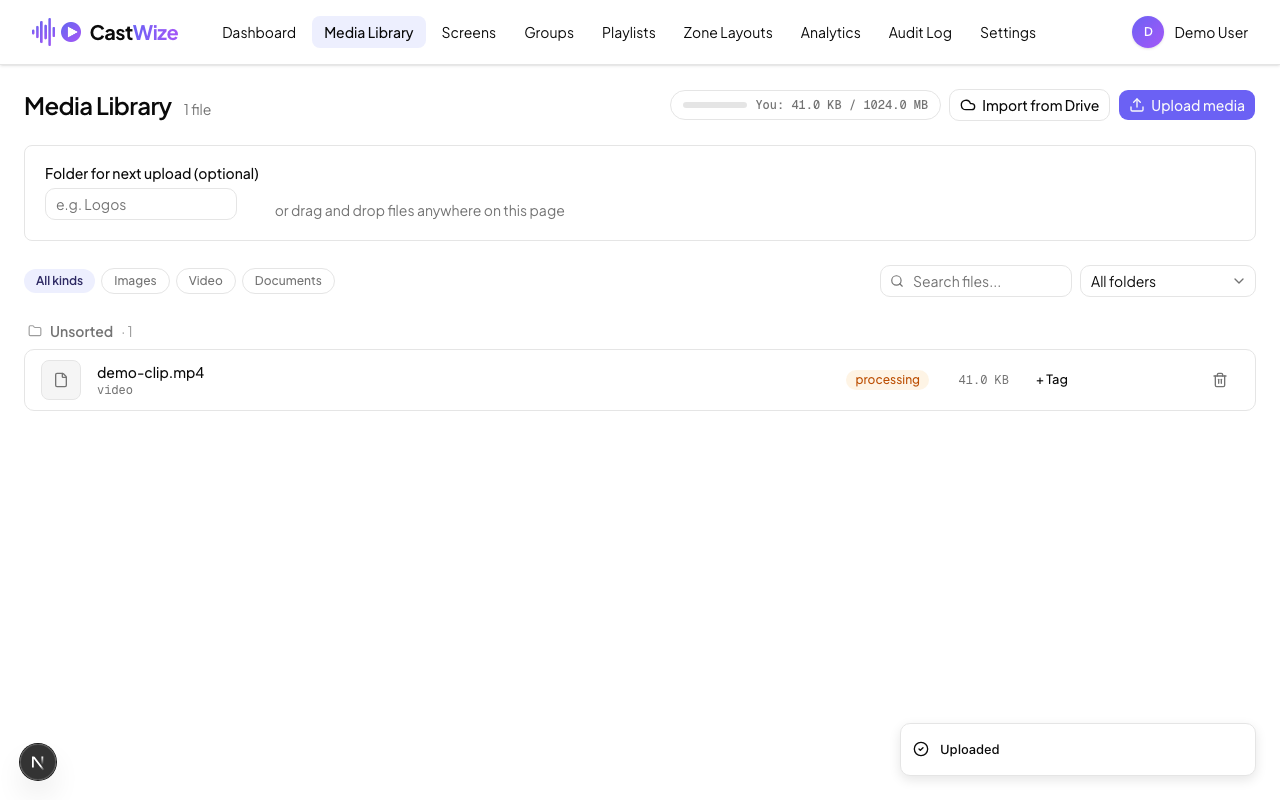
Task: Click the demo-clip.mp4 file type icon
Action: click(61, 380)
